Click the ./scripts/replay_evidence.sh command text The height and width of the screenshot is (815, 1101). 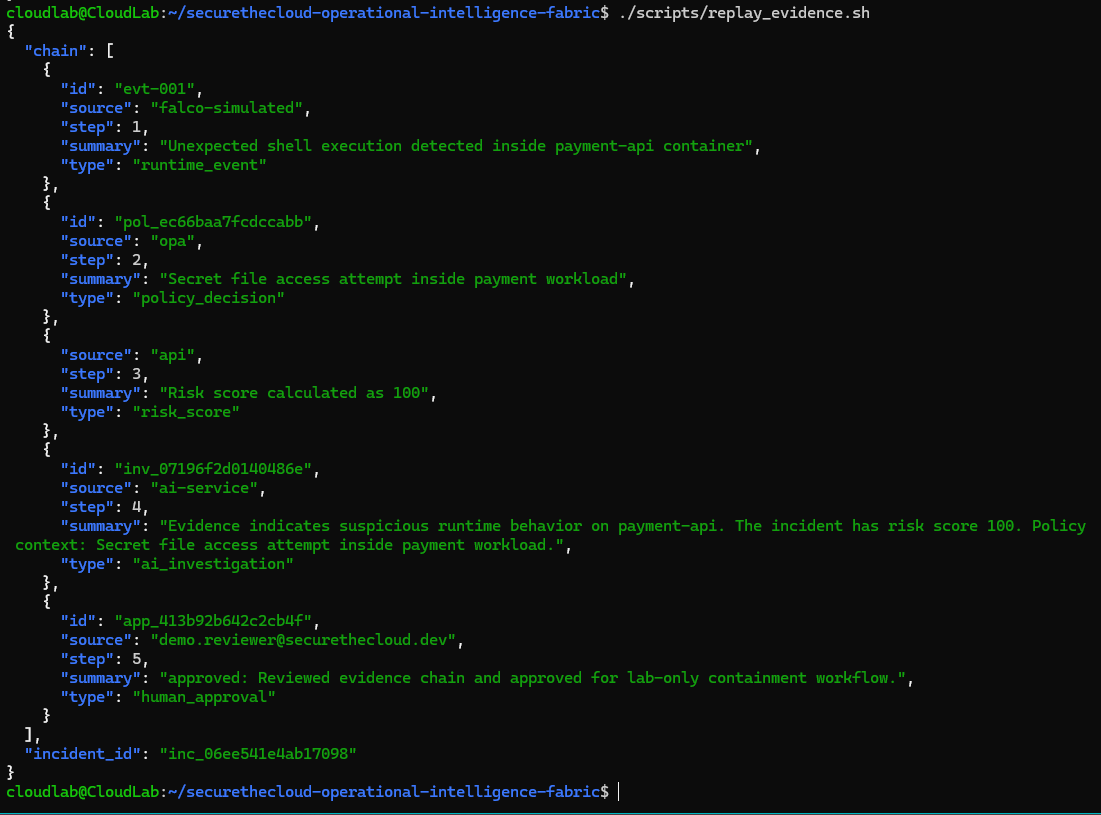click(x=744, y=13)
